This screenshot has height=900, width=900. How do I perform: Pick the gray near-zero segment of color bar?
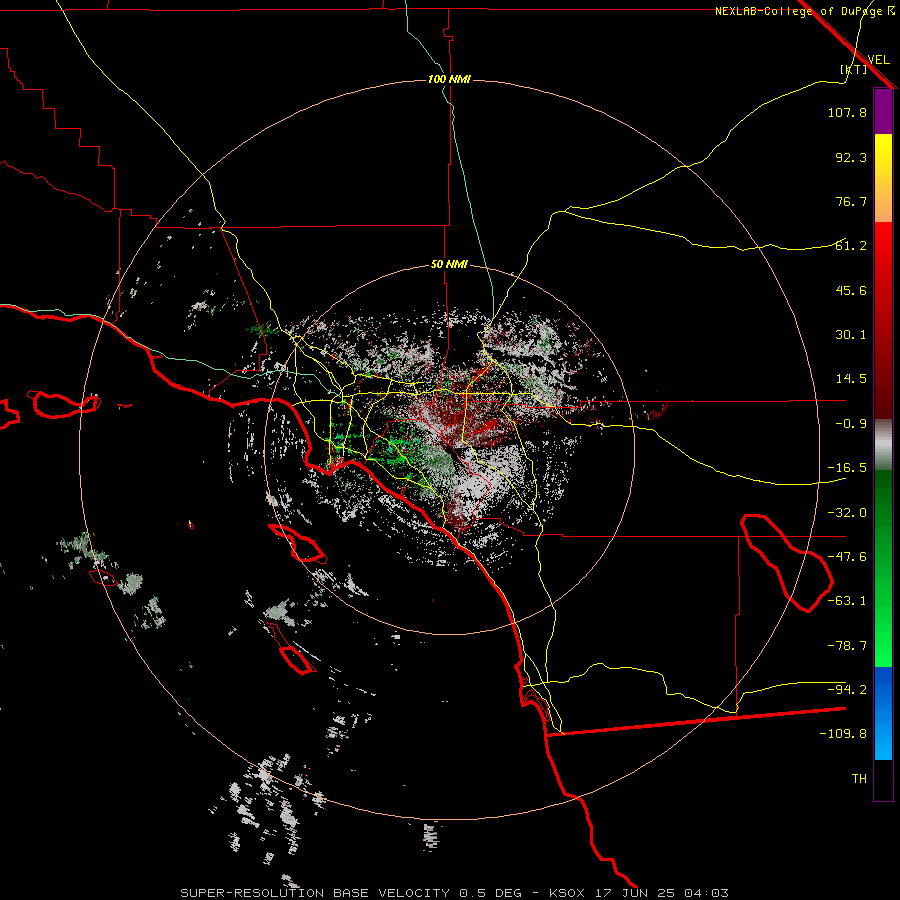coord(883,445)
